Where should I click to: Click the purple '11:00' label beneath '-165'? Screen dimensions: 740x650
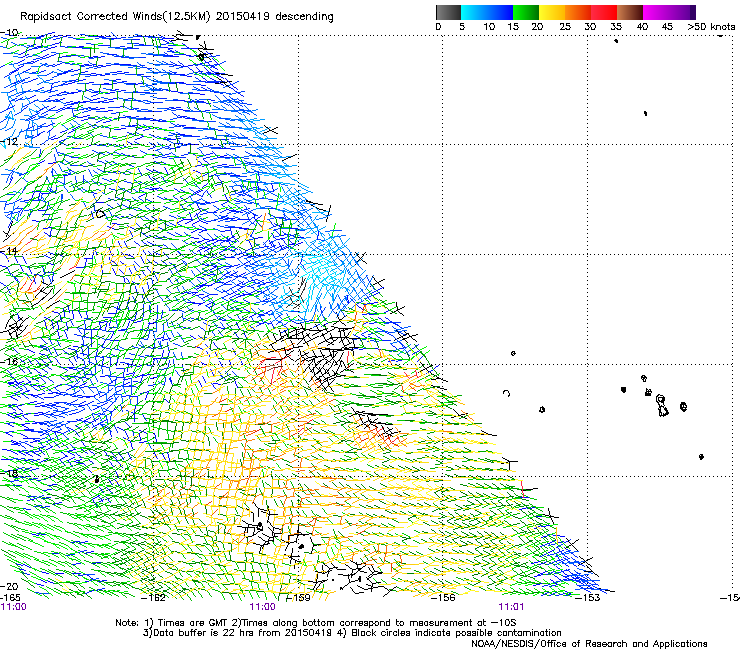(x=14, y=607)
